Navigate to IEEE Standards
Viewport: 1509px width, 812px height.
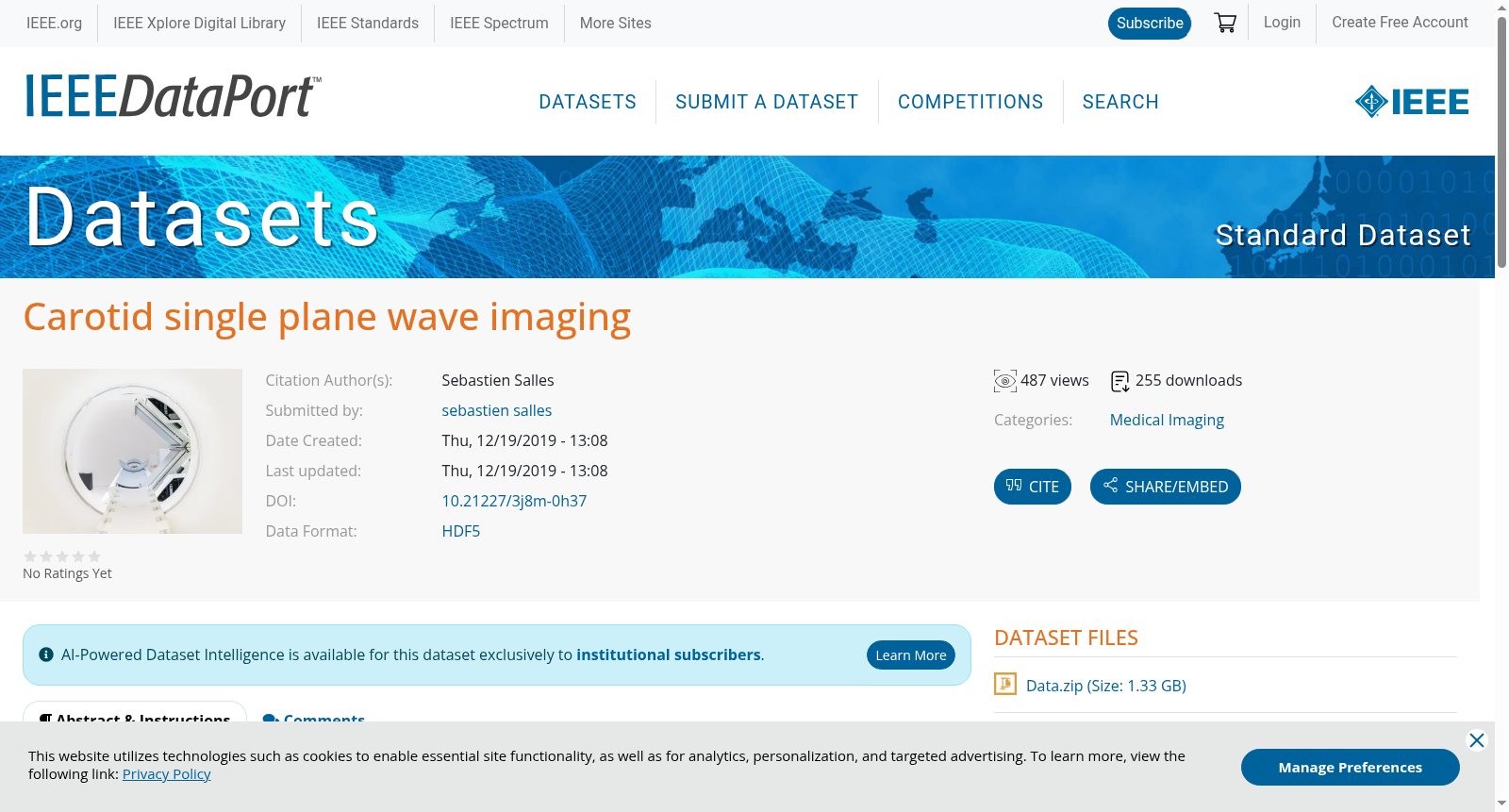click(x=368, y=23)
